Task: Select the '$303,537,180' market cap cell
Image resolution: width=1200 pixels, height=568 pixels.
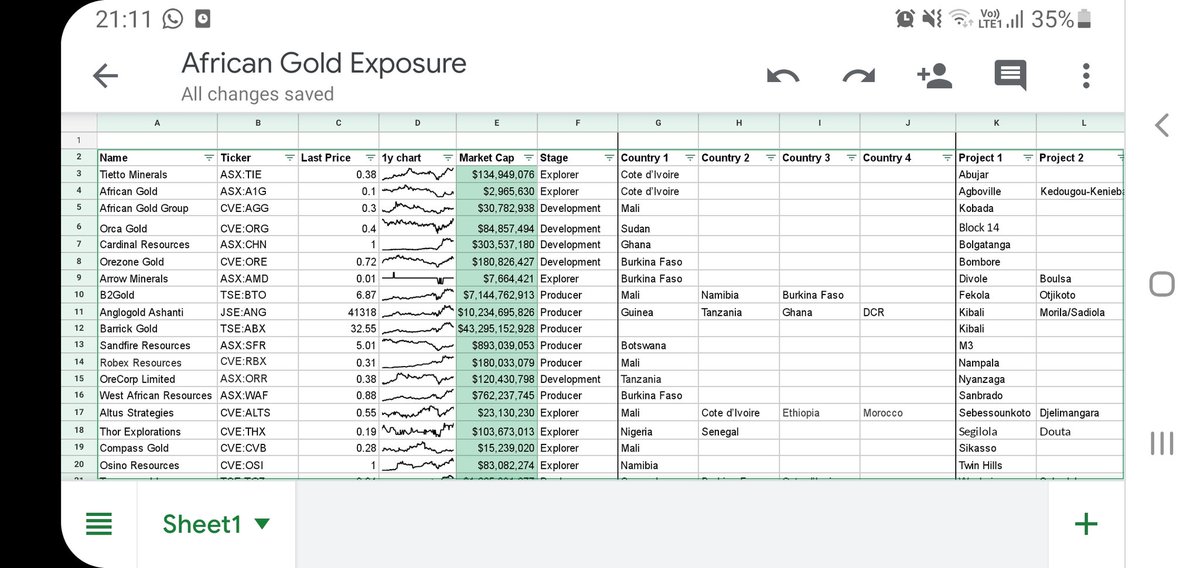Action: coord(497,245)
